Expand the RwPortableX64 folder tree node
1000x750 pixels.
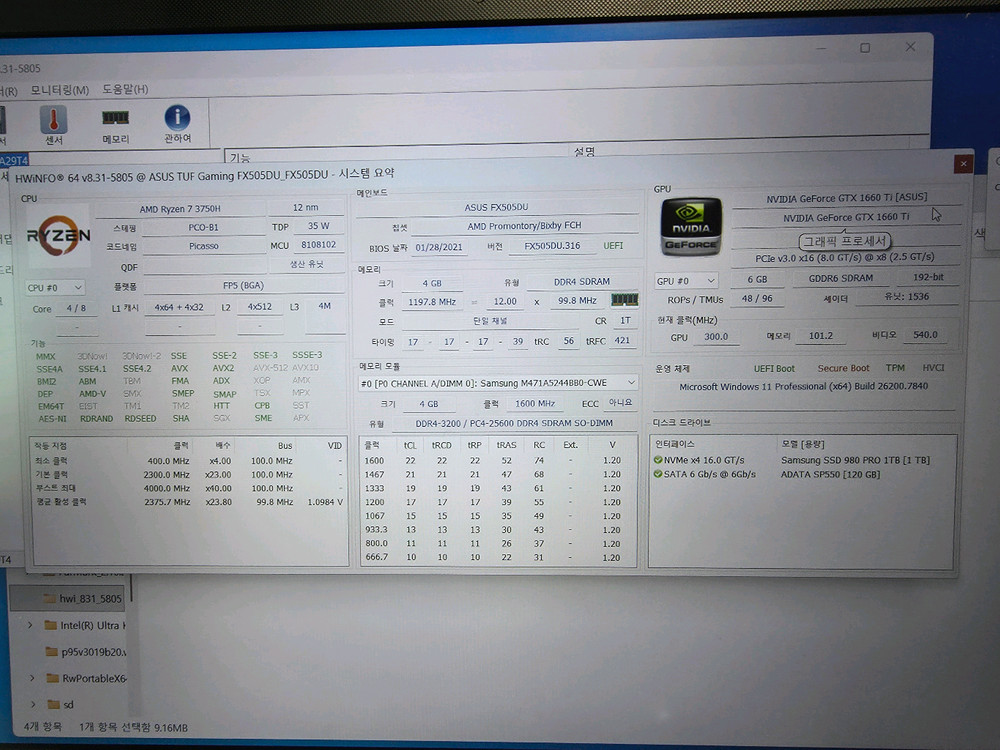tap(32, 678)
